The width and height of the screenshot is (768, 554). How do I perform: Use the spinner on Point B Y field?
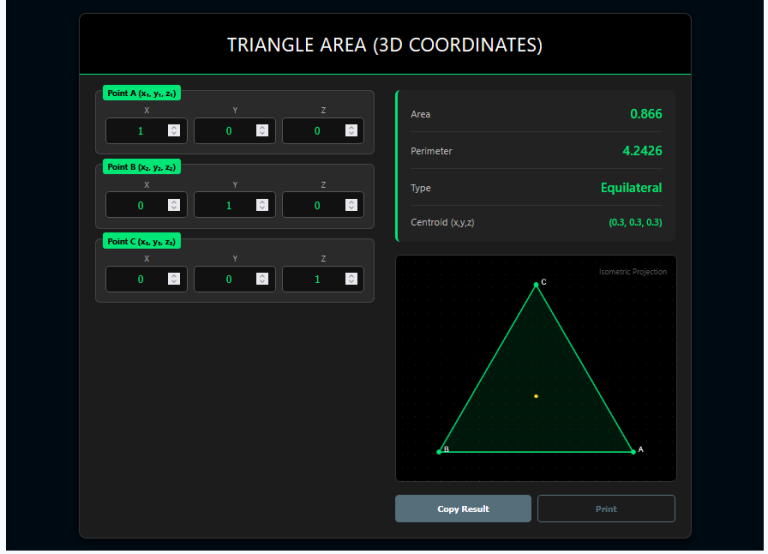click(262, 205)
